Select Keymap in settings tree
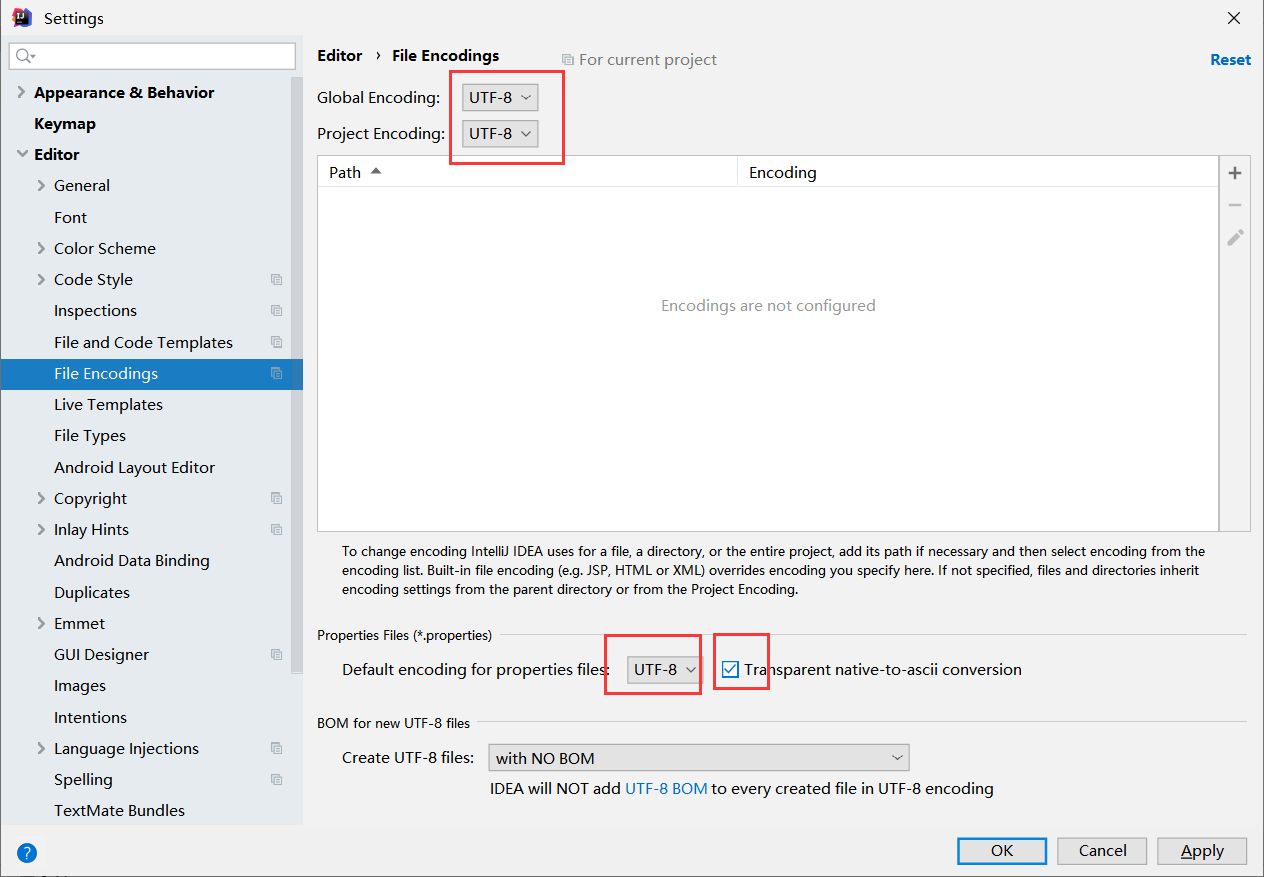1264x877 pixels. 65,124
